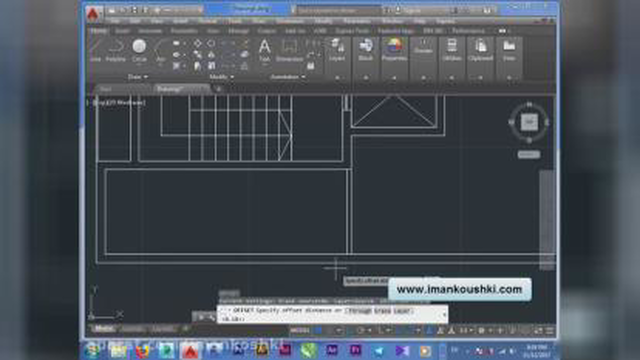Open the Format menu in menu bar
The image size is (640, 360).
(x=207, y=21)
